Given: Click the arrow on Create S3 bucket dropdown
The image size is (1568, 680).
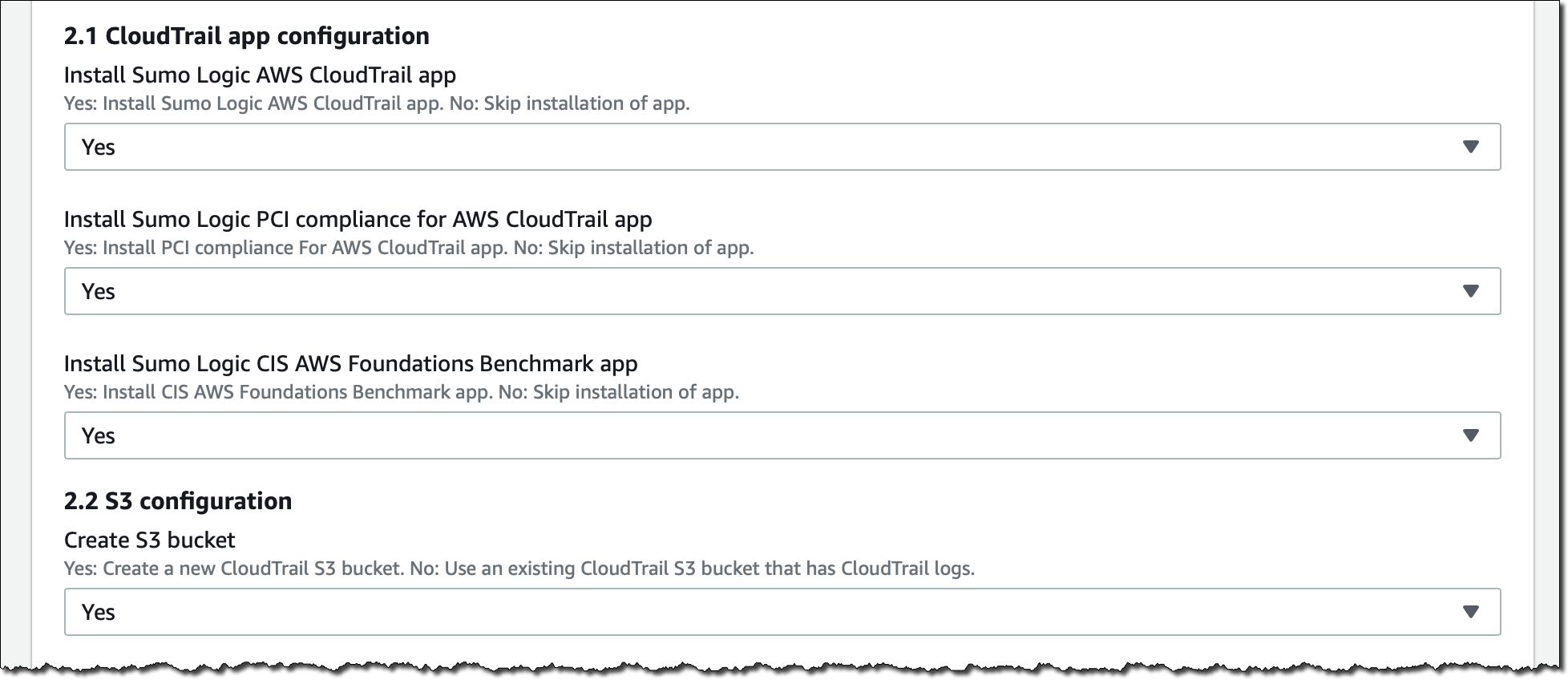Looking at the screenshot, I should click(1470, 612).
